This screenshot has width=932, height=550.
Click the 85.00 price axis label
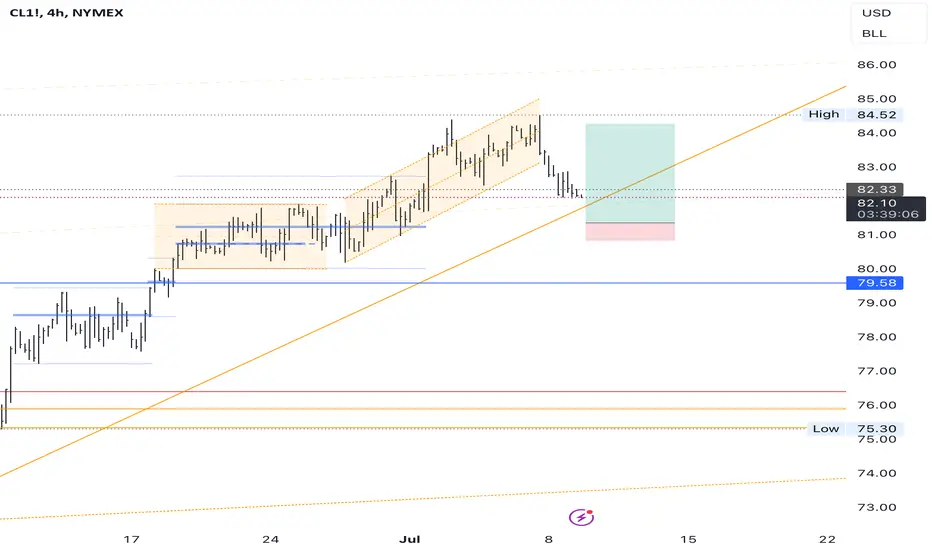tap(876, 99)
